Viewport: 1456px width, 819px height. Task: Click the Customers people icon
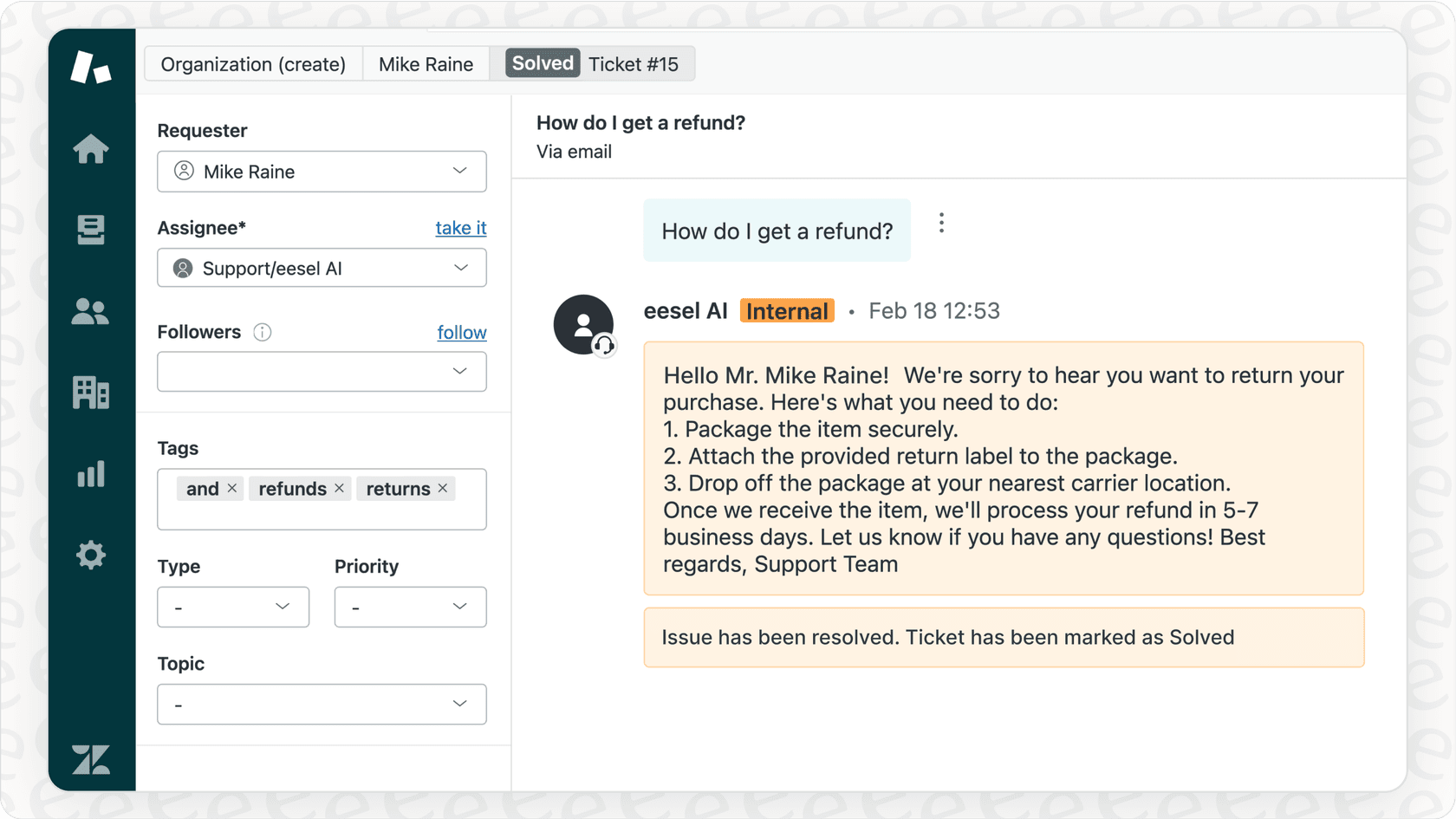tap(91, 312)
